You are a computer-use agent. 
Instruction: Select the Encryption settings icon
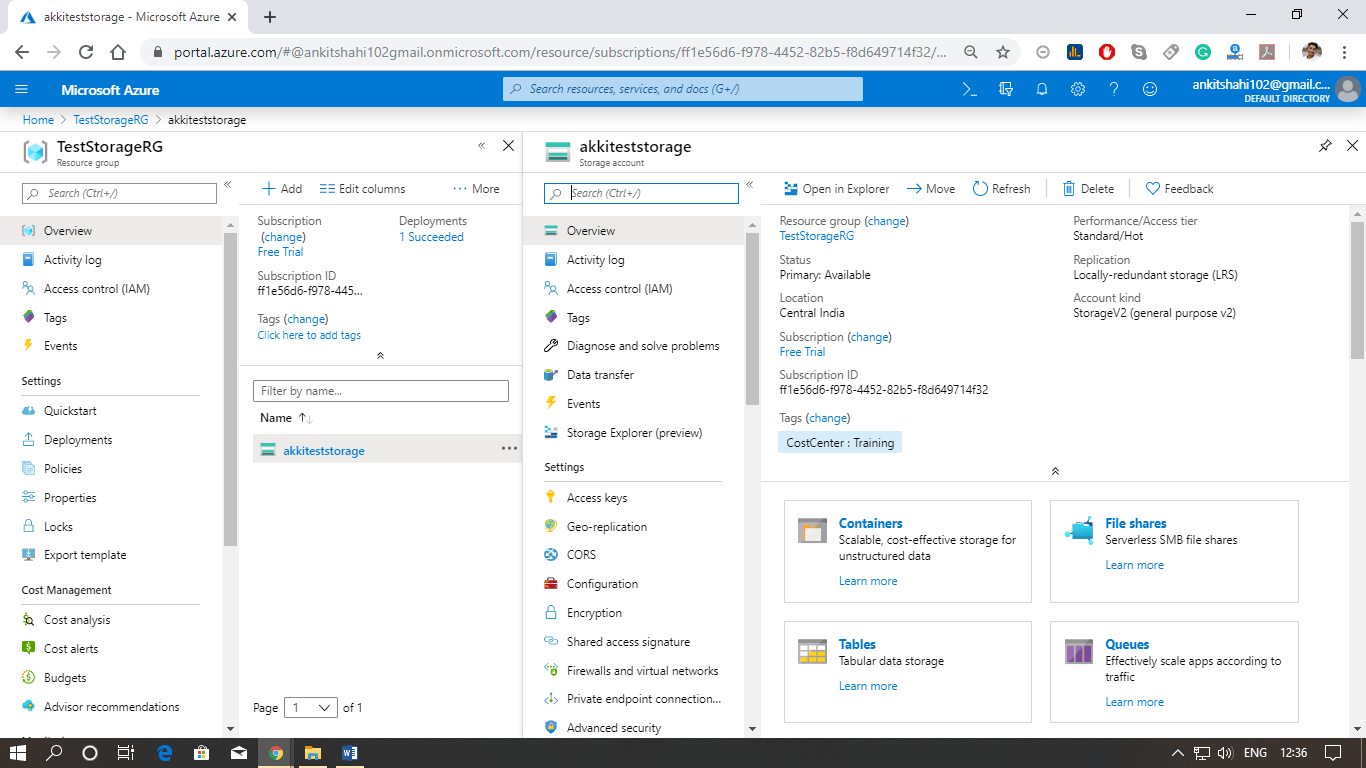pyautogui.click(x=549, y=612)
